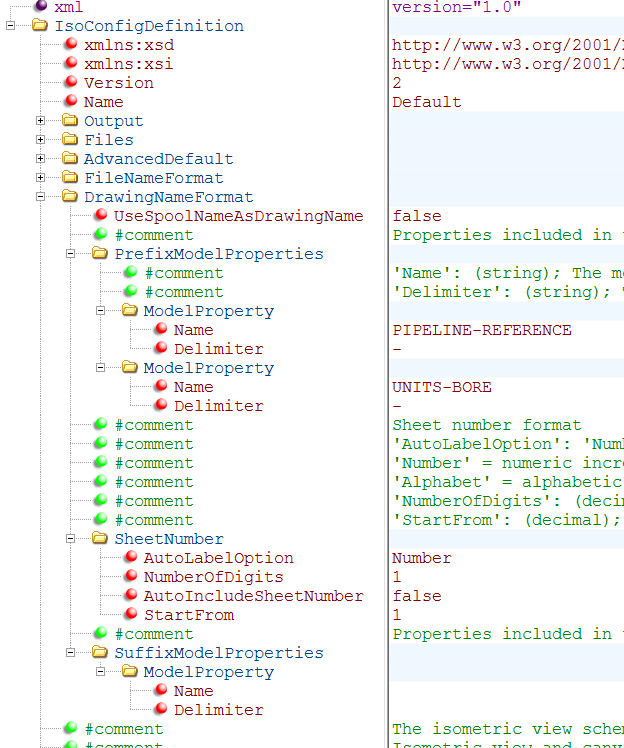Click the UNITS-BORE value

(x=441, y=387)
